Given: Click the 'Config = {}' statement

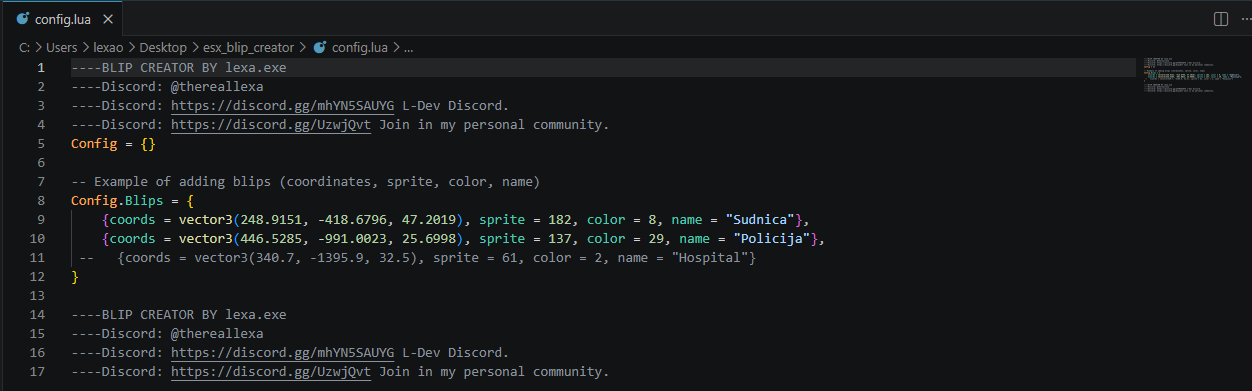Looking at the screenshot, I should 113,144.
